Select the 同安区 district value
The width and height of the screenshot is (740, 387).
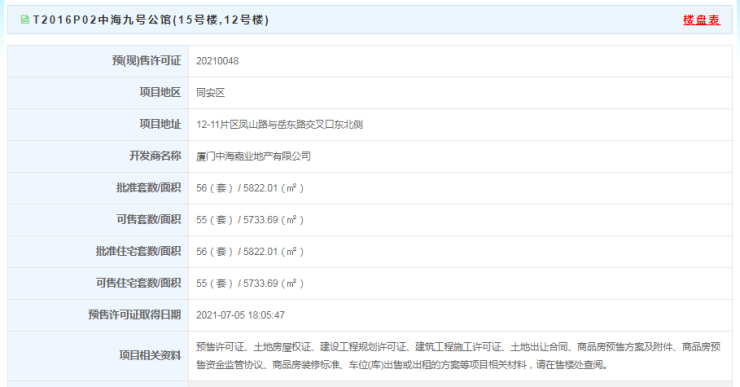click(210, 93)
